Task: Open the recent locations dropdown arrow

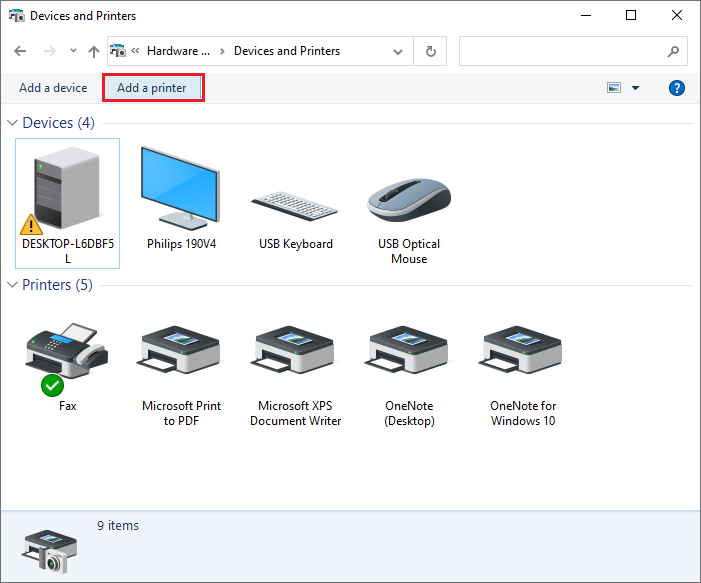Action: pyautogui.click(x=73, y=51)
